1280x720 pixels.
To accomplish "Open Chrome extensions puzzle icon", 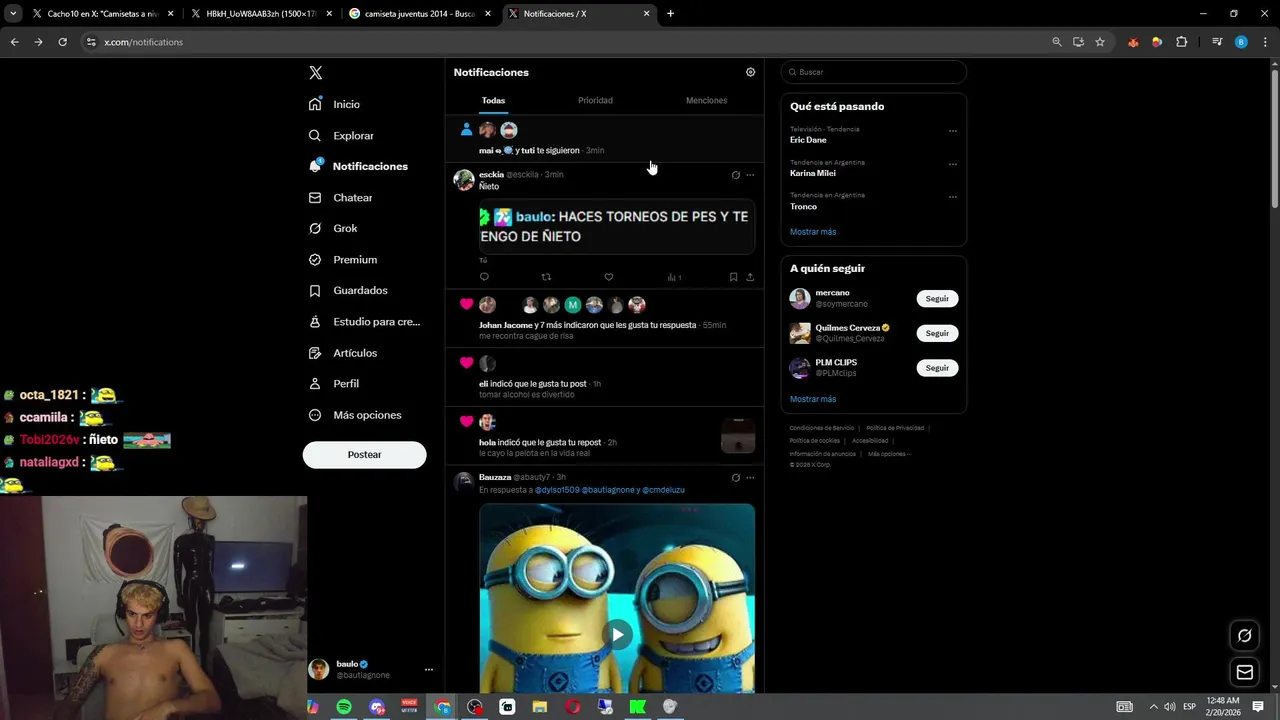I will coord(1181,42).
